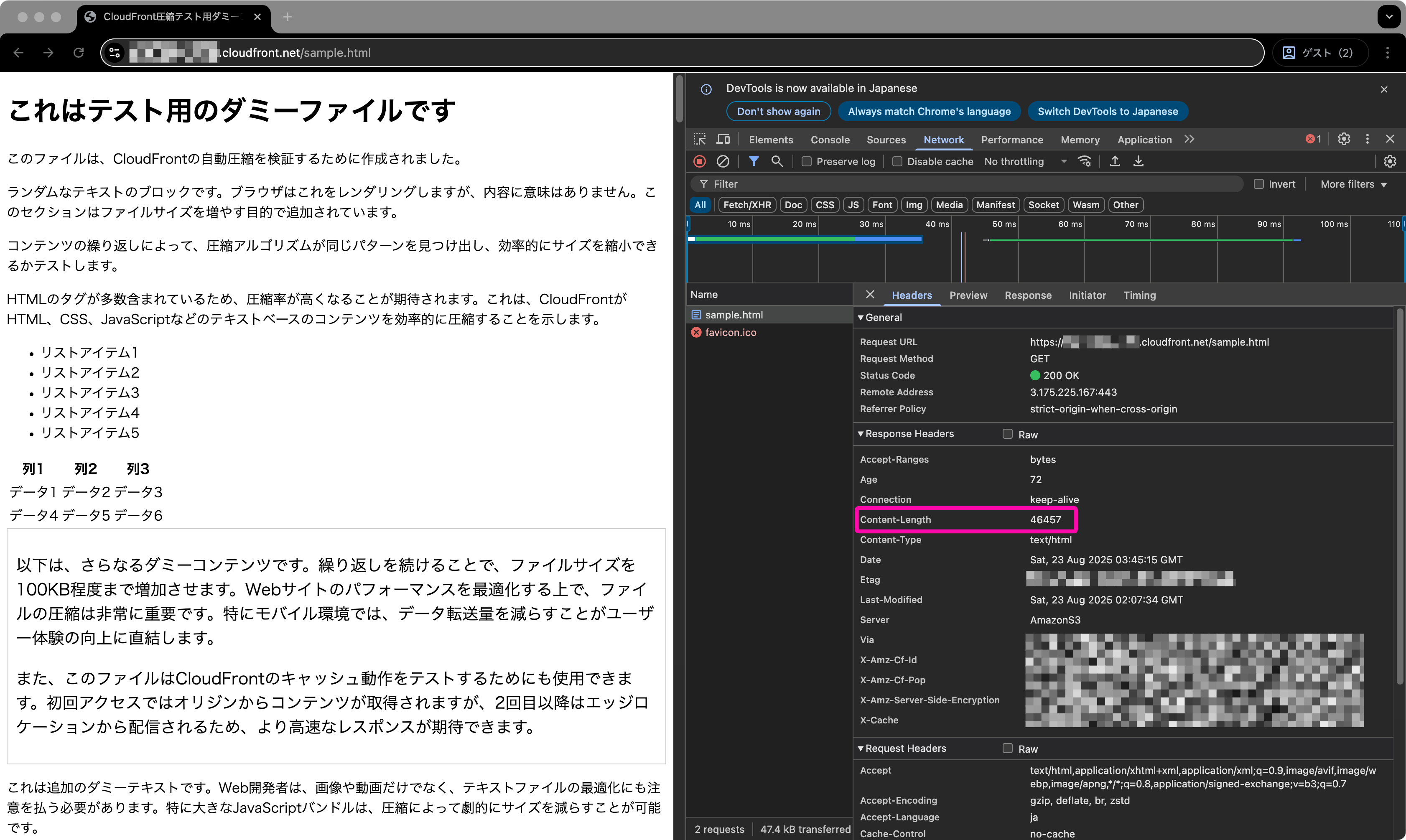Image resolution: width=1406 pixels, height=840 pixels.
Task: Open site information icon in address bar
Action: tap(115, 53)
